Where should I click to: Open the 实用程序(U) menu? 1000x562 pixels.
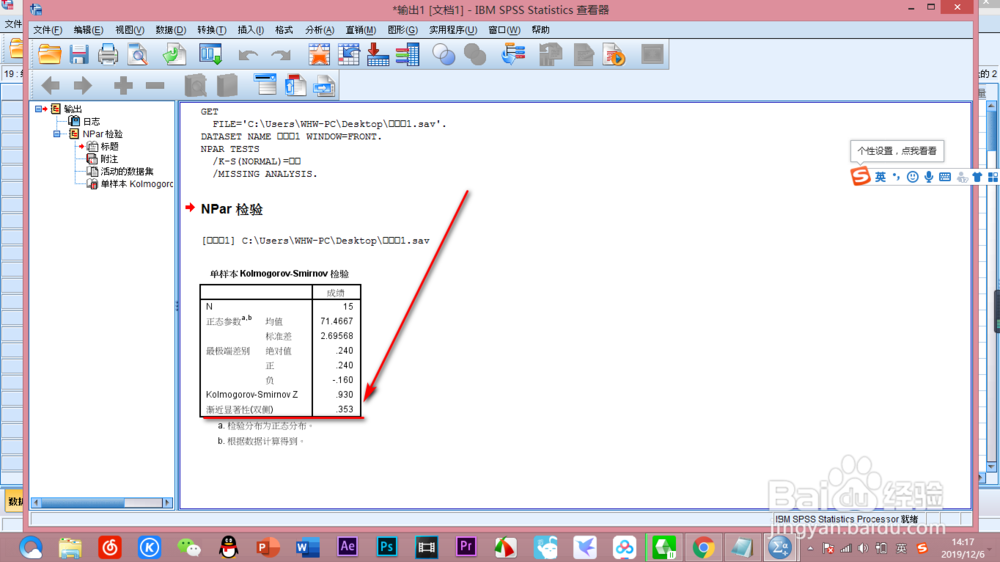click(x=453, y=30)
